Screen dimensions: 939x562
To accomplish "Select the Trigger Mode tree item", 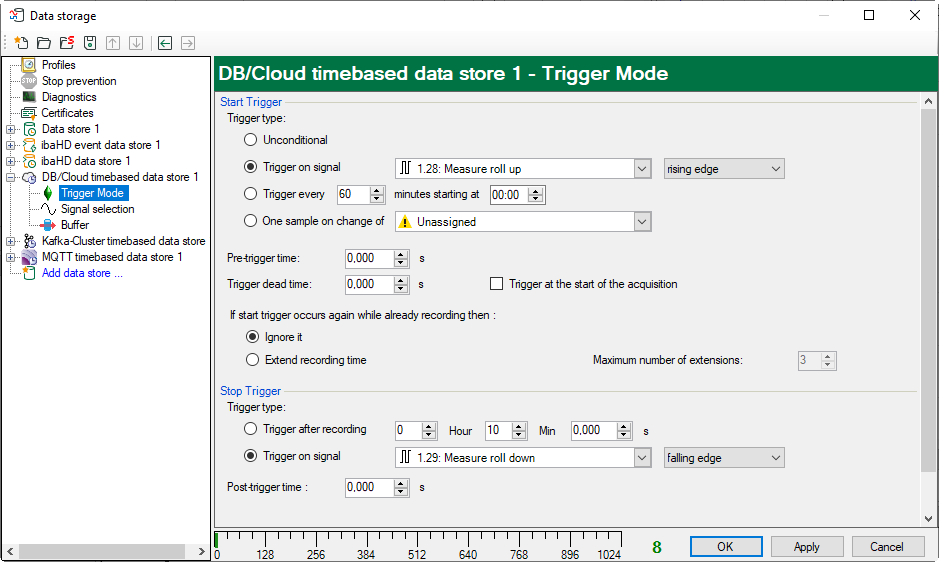I will [x=92, y=193].
